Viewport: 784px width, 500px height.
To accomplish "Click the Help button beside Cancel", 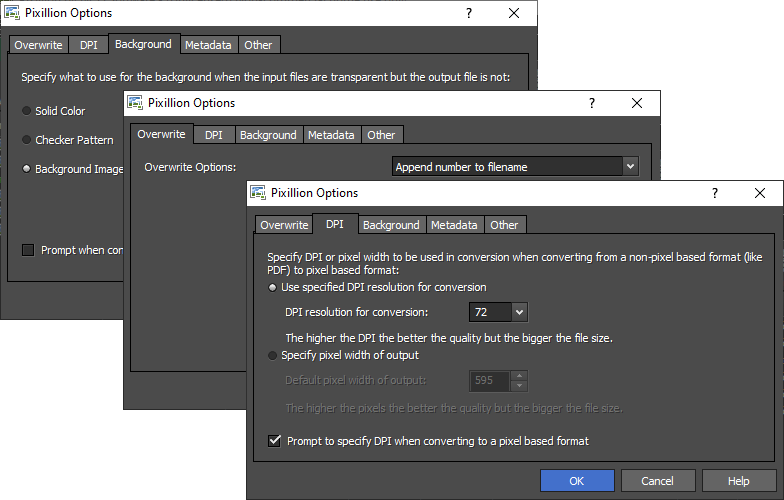I will (738, 481).
